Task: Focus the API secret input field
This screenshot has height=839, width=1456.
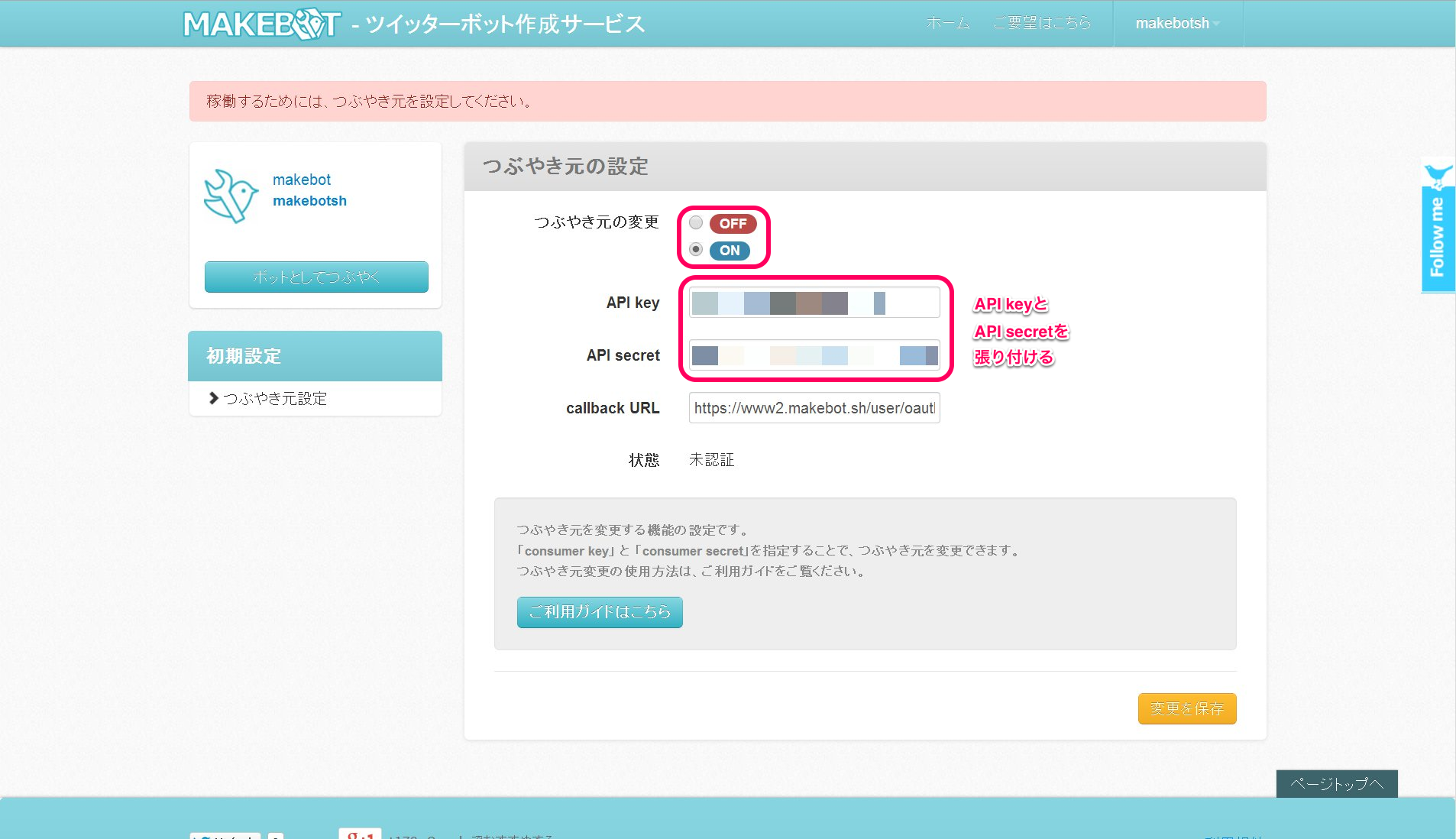Action: (814, 355)
